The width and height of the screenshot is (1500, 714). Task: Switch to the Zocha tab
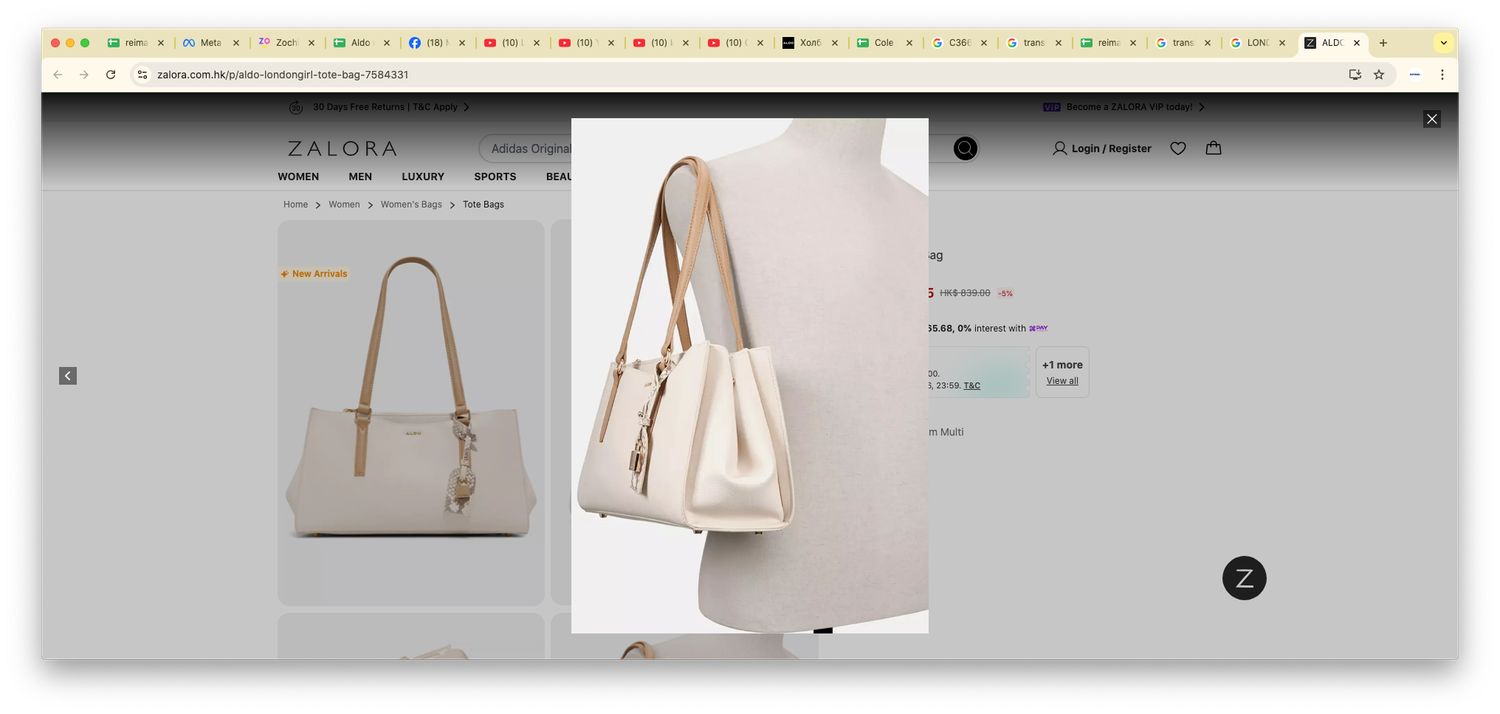pyautogui.click(x=286, y=43)
